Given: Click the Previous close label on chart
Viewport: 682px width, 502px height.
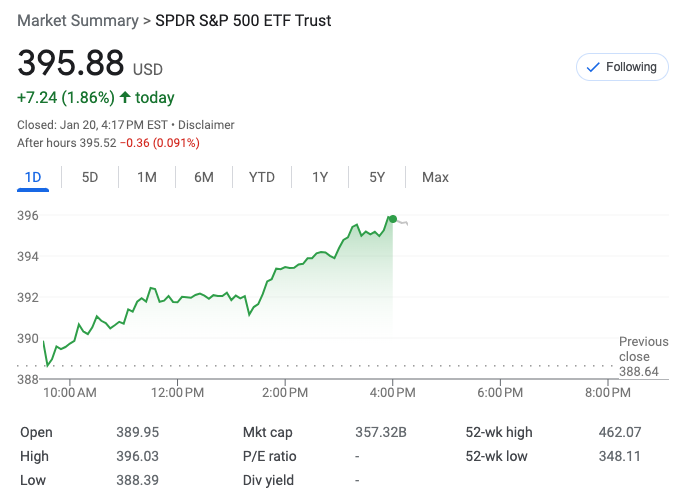Looking at the screenshot, I should (643, 349).
